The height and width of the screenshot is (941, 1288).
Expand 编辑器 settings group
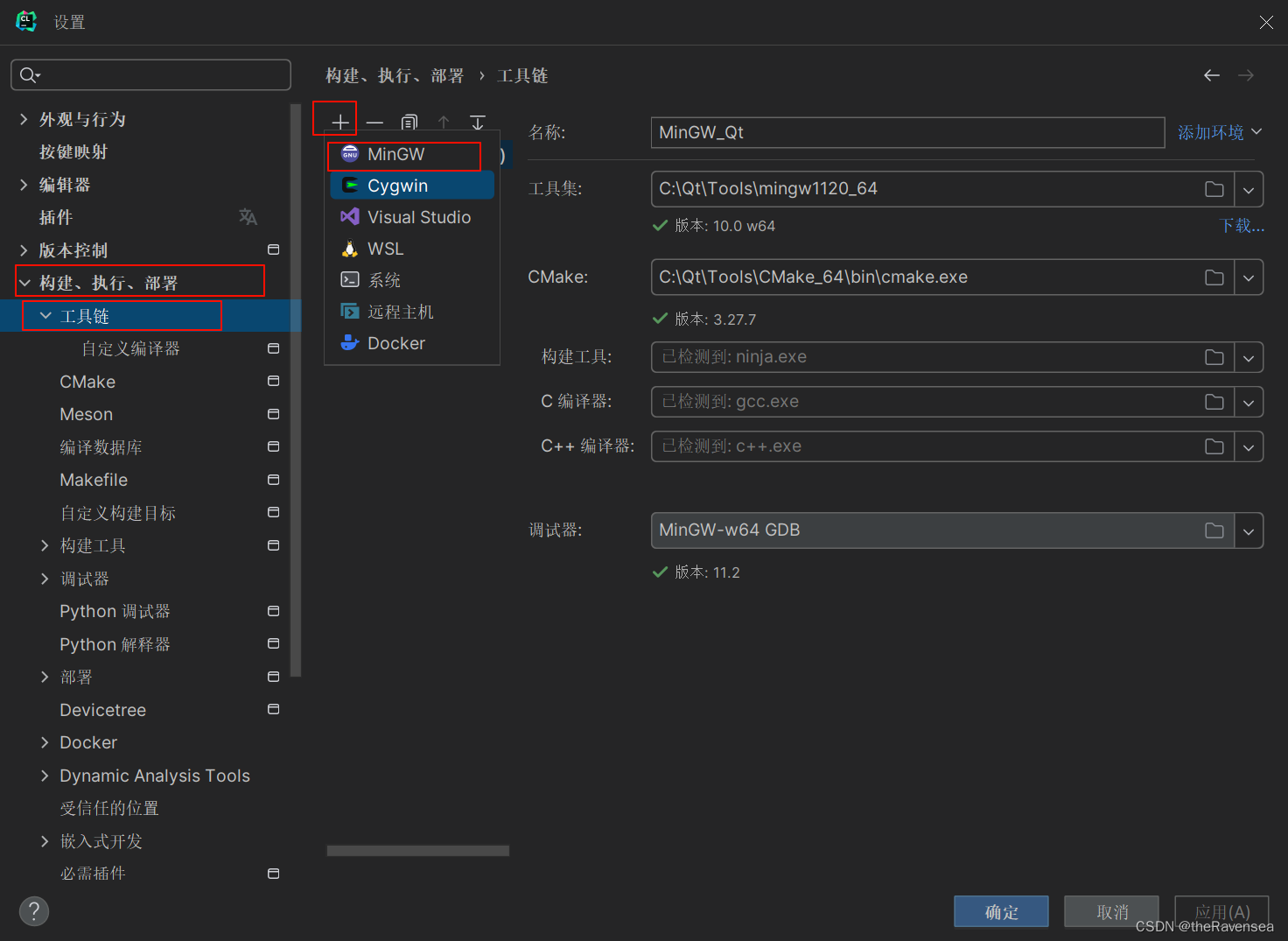[24, 185]
